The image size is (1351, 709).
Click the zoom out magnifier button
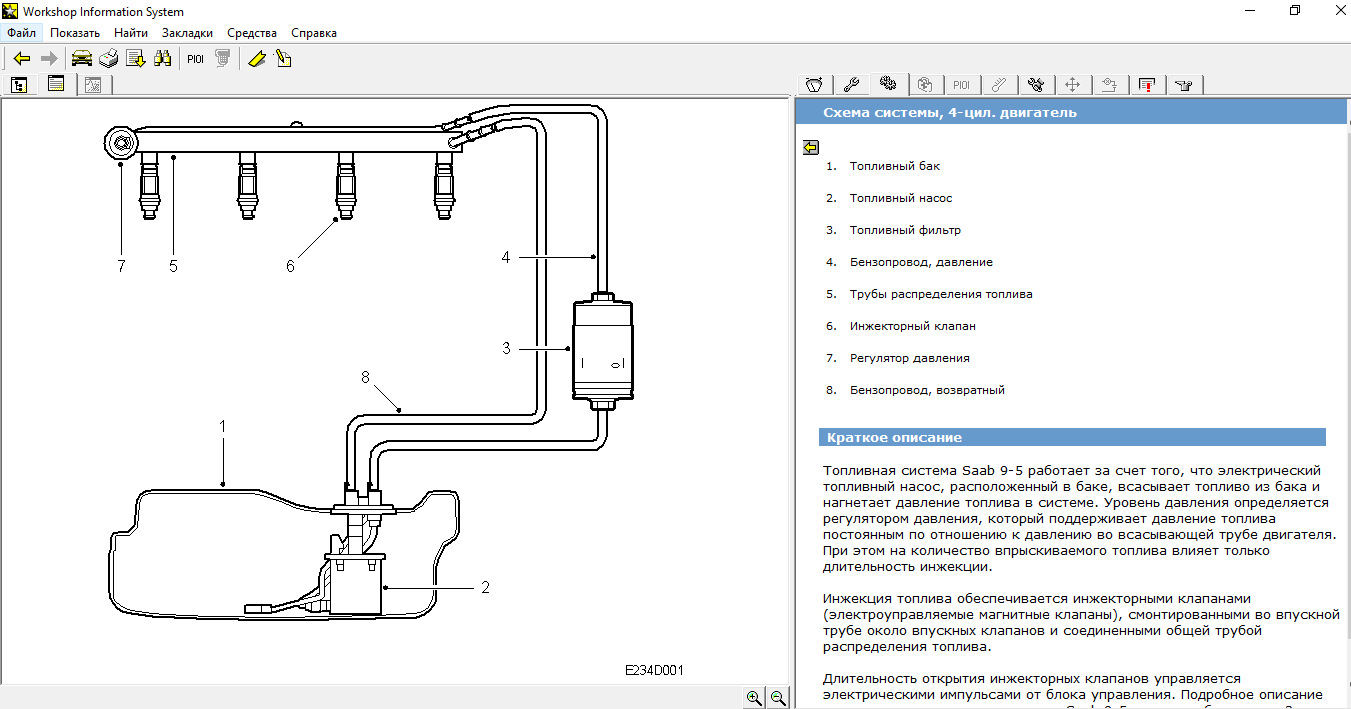[777, 697]
